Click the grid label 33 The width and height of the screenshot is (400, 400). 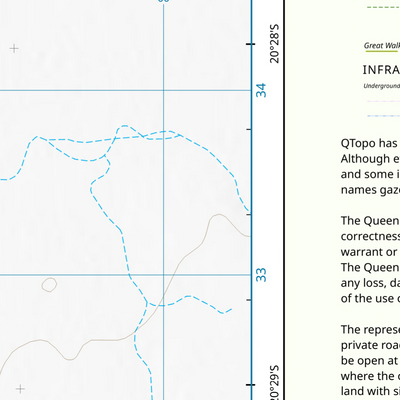click(x=262, y=275)
